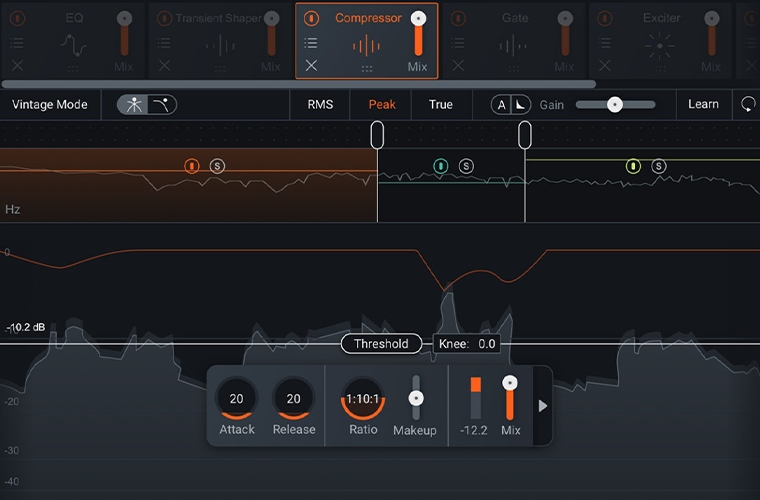
Task: Click the module chain horizontal scrollbar
Action: [299, 84]
